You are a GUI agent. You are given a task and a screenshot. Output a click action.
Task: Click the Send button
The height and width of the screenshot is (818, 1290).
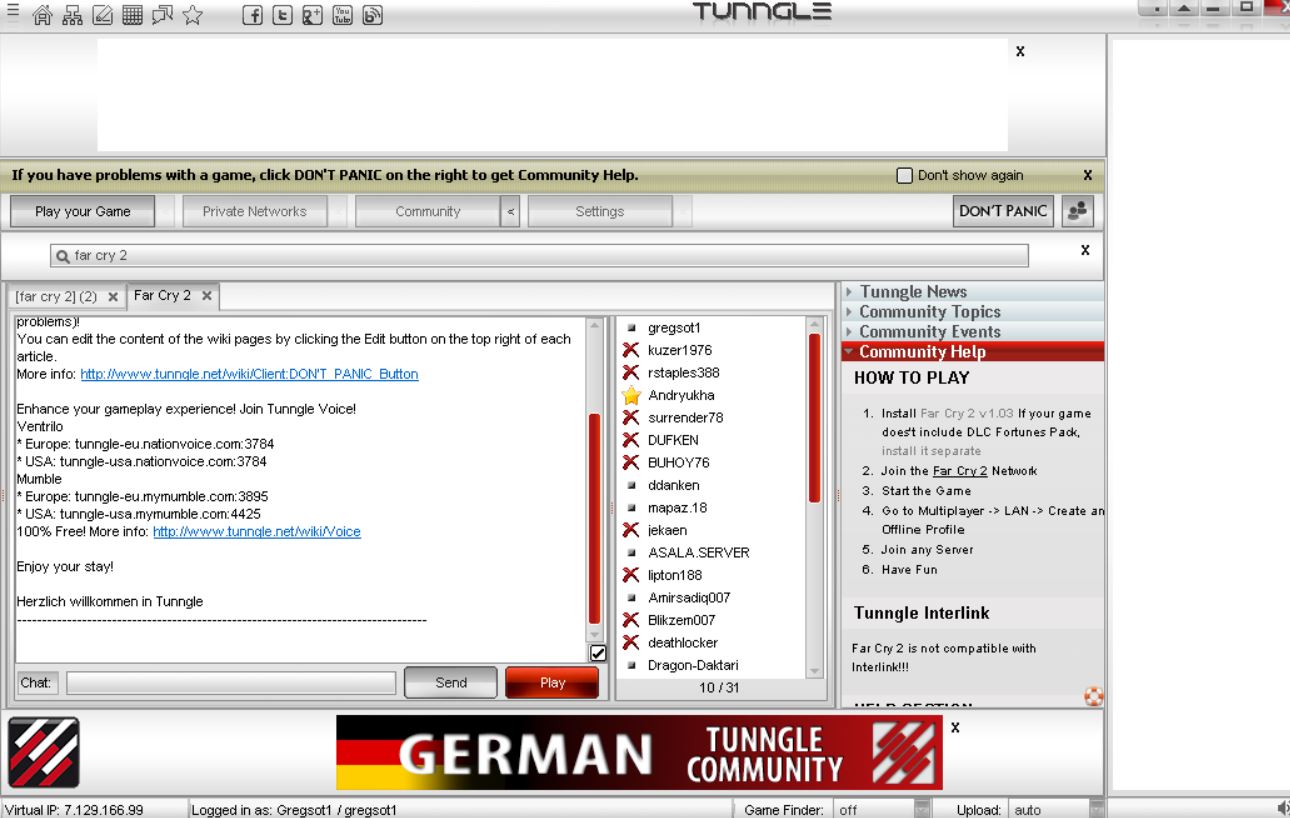[x=451, y=683]
